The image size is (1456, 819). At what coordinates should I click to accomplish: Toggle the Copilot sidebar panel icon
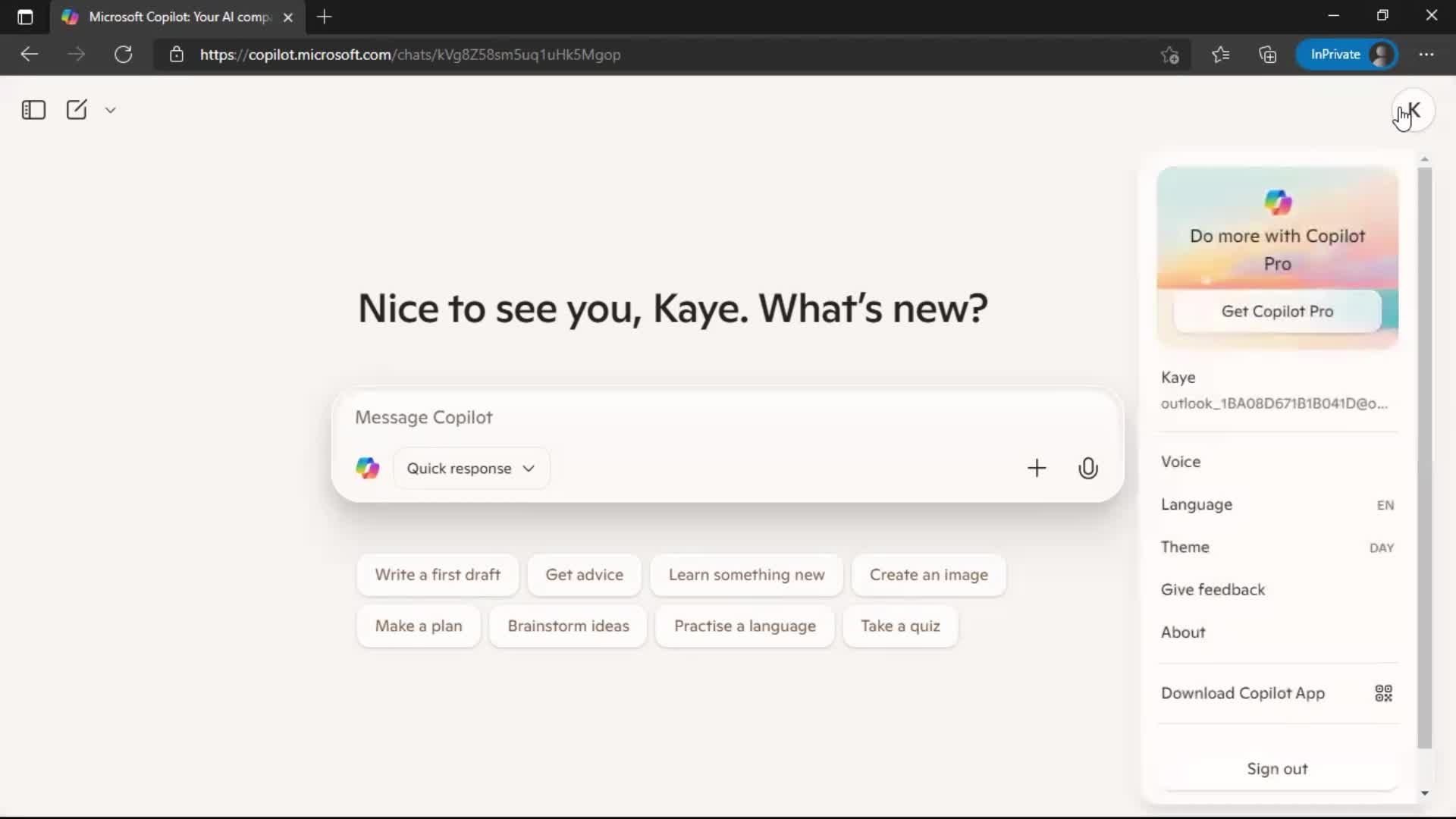coord(33,110)
